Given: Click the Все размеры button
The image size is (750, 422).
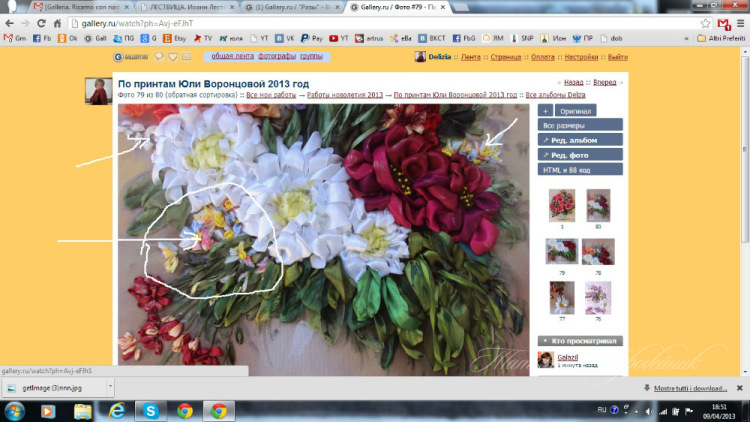Looking at the screenshot, I should [x=580, y=125].
